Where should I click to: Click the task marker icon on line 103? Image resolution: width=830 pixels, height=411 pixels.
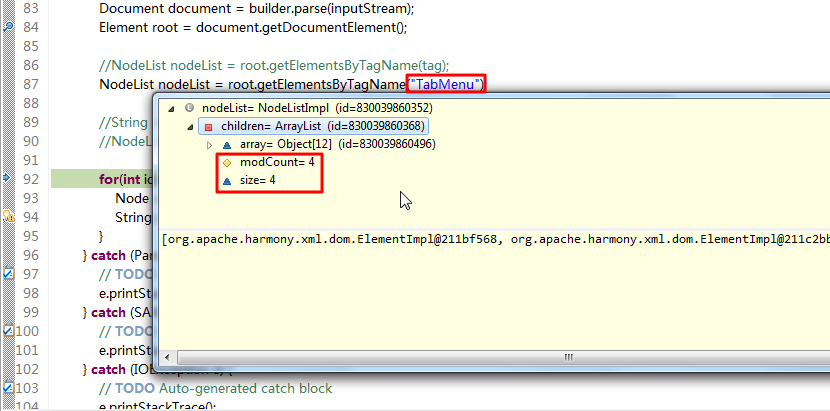coord(7,388)
